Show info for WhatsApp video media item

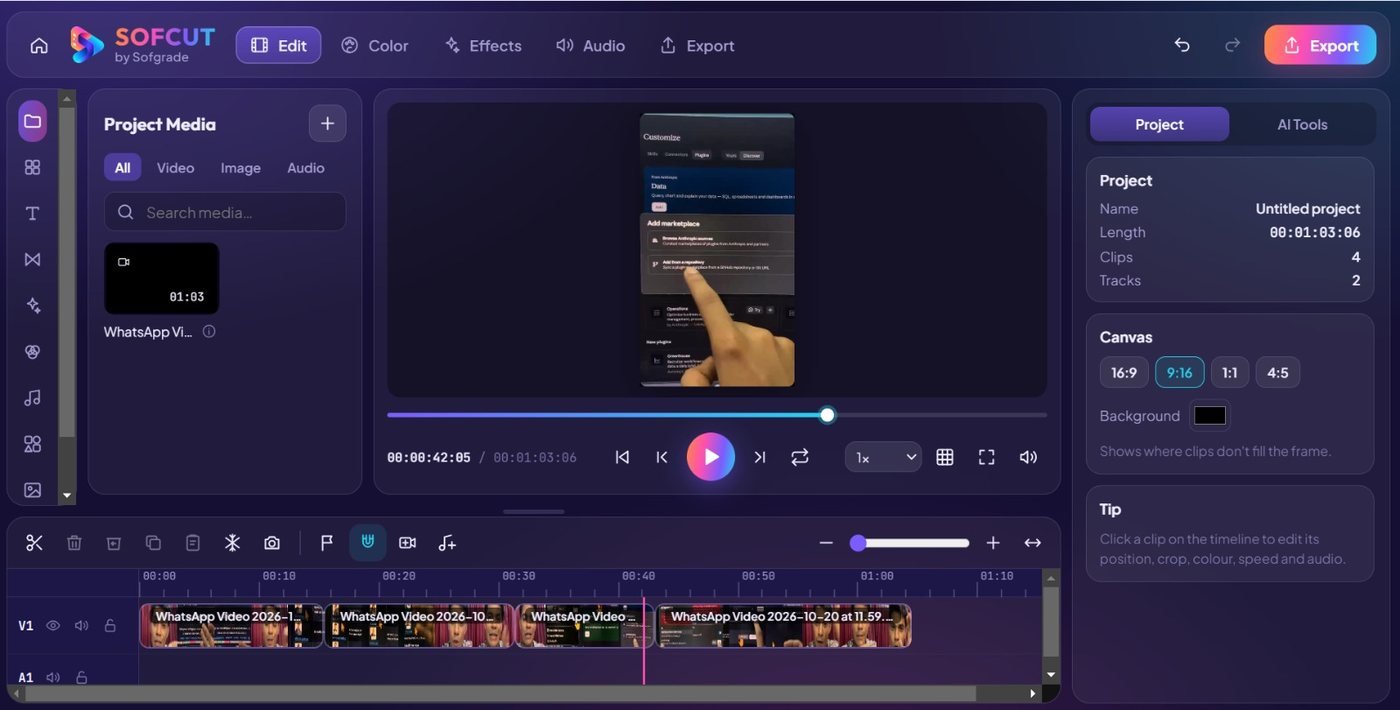209,331
